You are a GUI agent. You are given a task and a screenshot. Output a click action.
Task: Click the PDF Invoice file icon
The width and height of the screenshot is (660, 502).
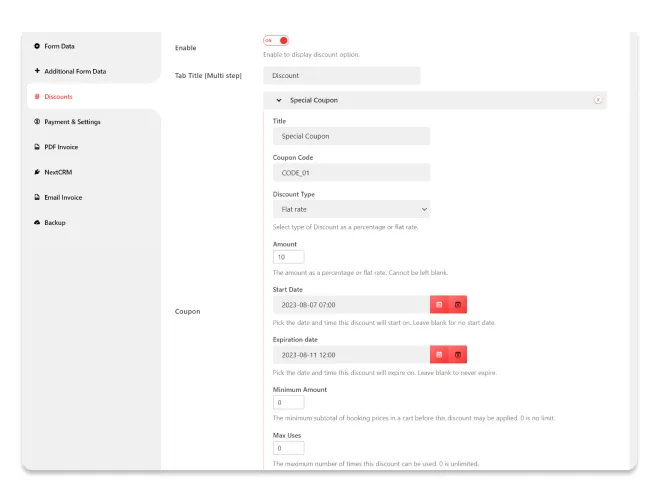pyautogui.click(x=37, y=147)
